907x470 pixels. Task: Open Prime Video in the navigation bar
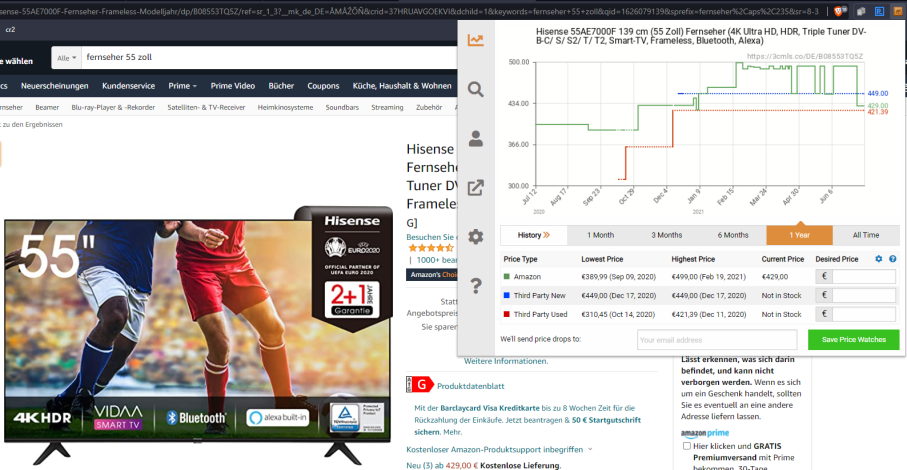pos(233,86)
